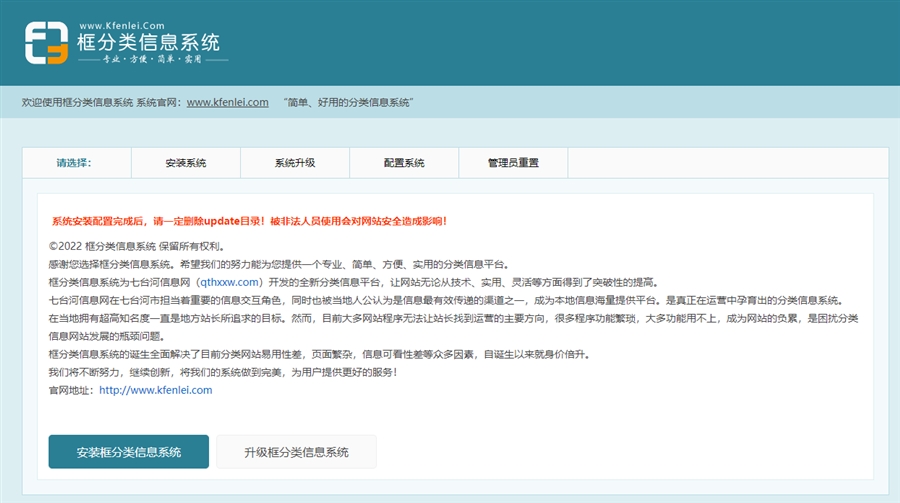Click the red update directory deletion warning
The width and height of the screenshot is (900, 503).
coord(249,221)
